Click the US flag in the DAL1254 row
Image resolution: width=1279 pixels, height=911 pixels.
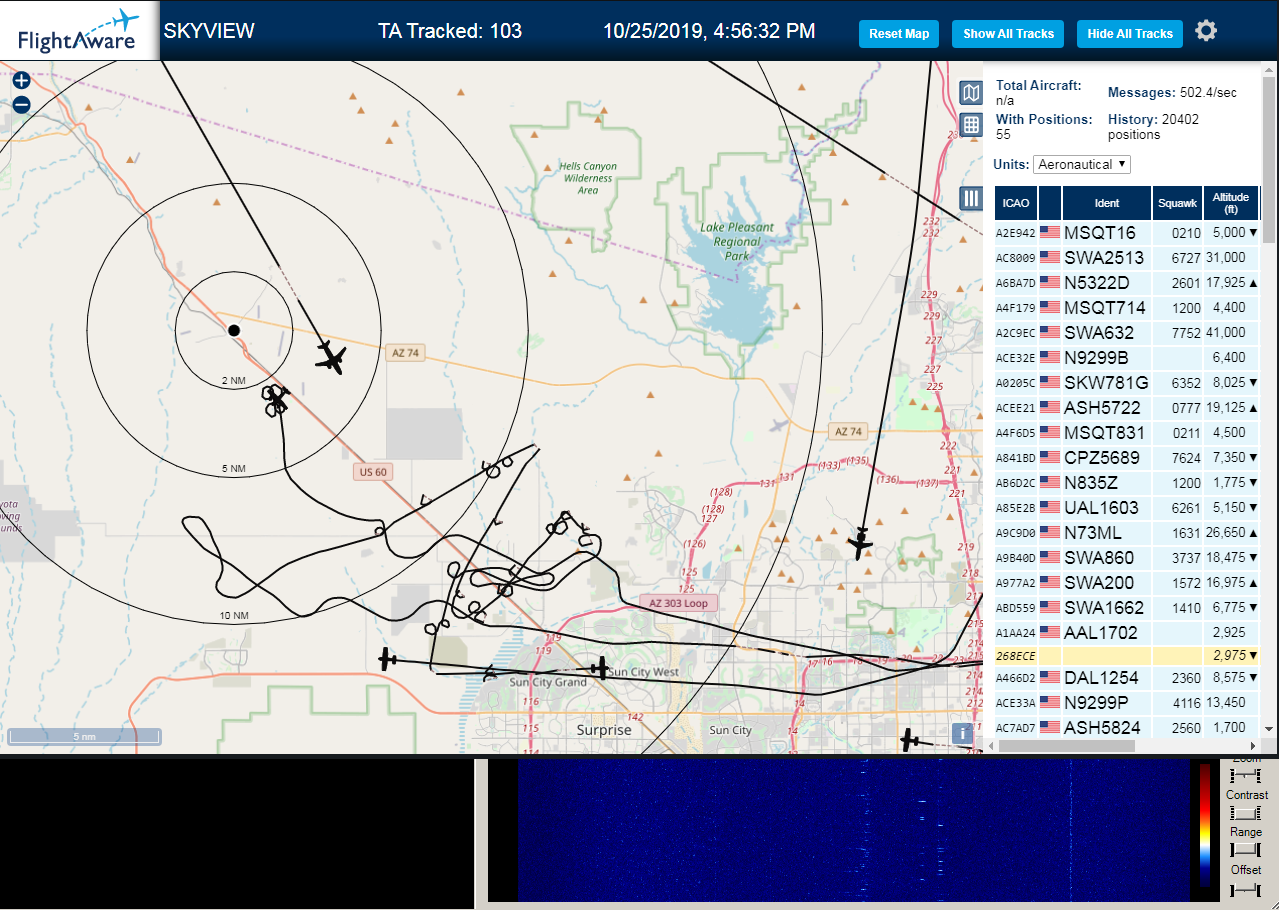[1050, 677]
